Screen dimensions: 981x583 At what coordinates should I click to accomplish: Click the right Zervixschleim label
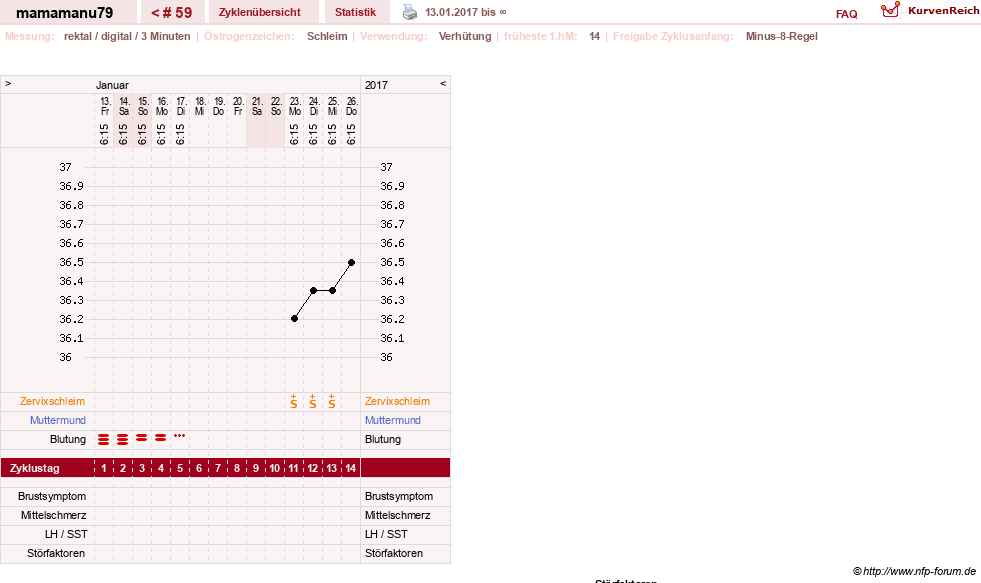click(x=397, y=401)
